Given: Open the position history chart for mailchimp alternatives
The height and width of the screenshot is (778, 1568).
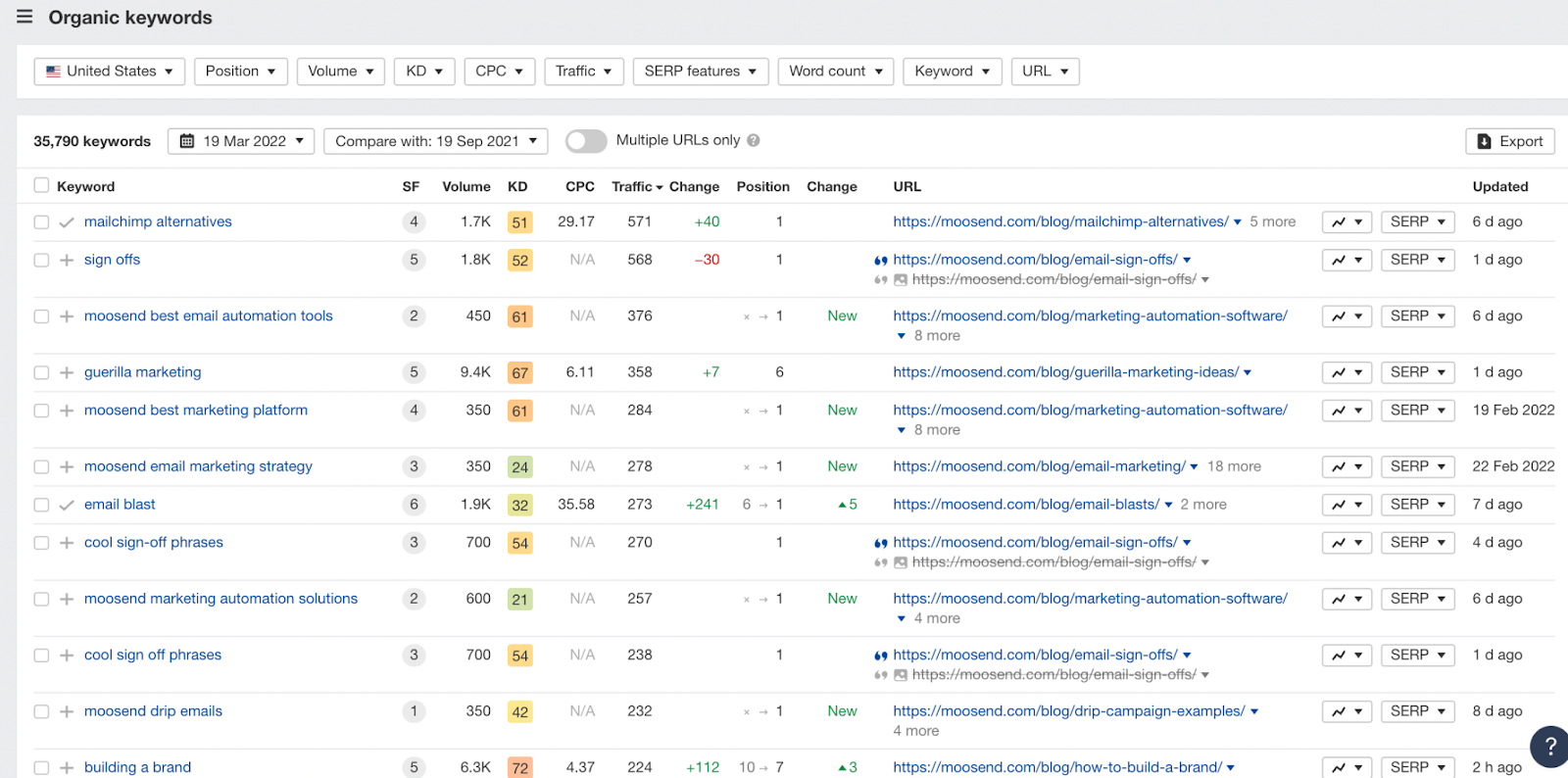Looking at the screenshot, I should 1347,222.
